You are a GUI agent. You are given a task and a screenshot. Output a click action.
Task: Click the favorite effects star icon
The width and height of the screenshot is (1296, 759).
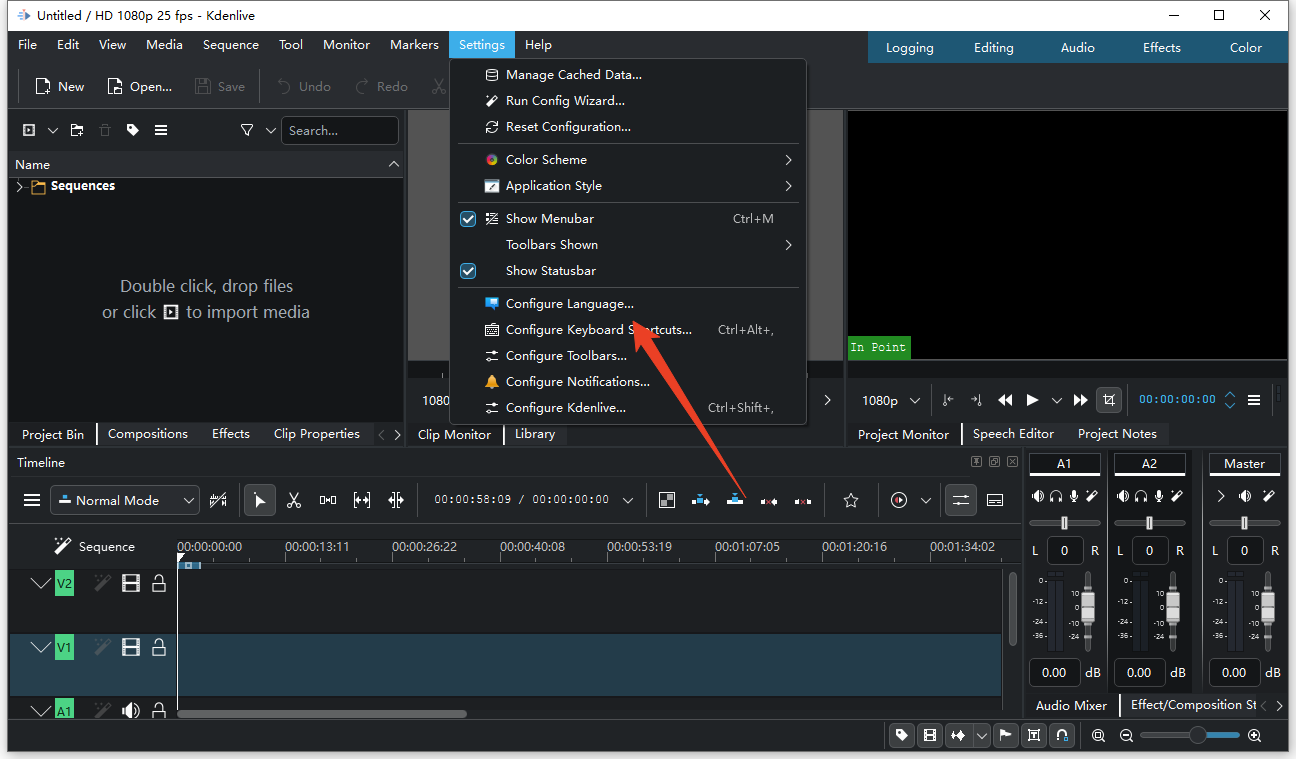pyautogui.click(x=851, y=501)
